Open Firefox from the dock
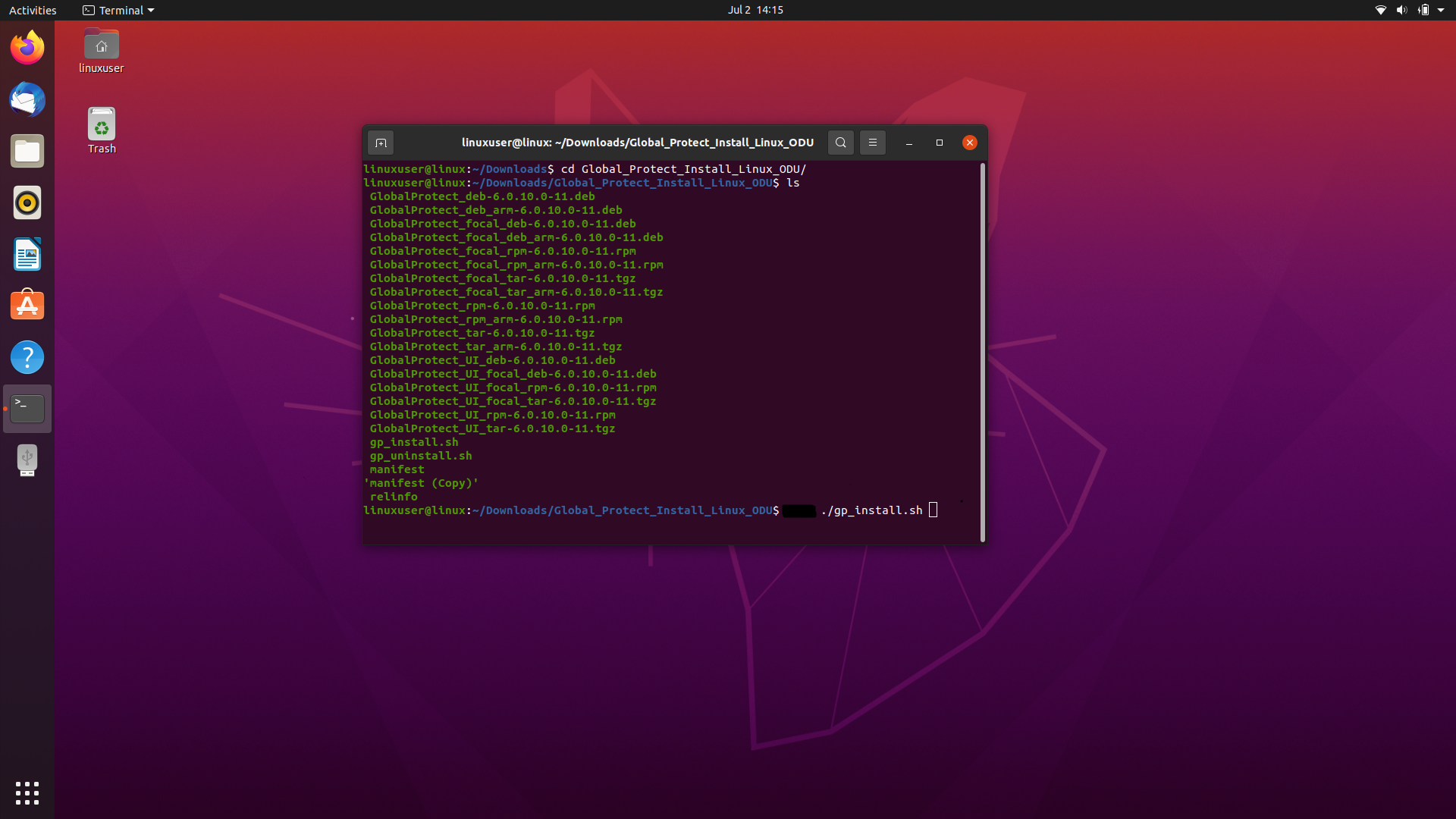The width and height of the screenshot is (1456, 819). point(27,48)
